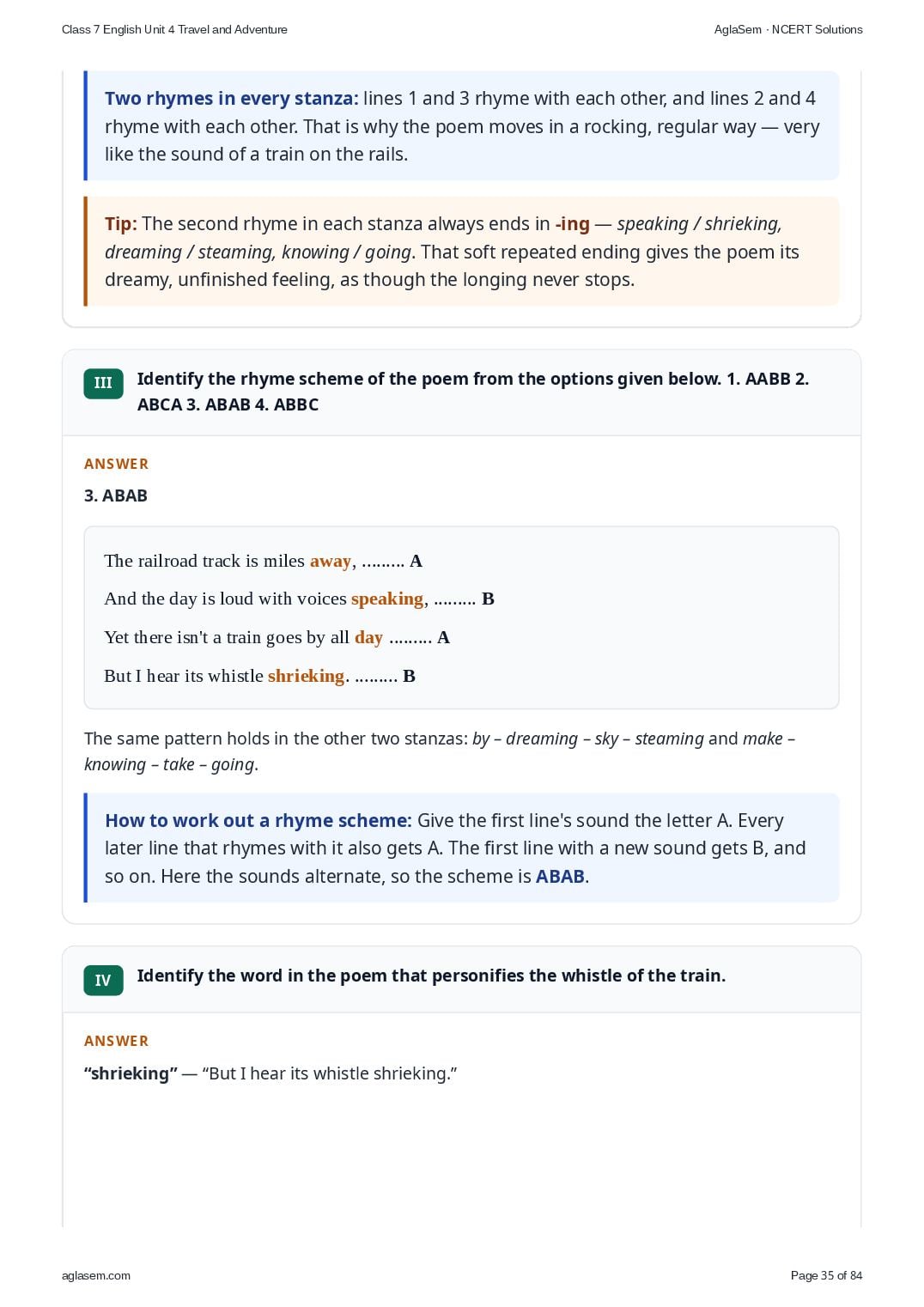Click the aglasem.com footer link
This screenshot has height=1307, width=924.
click(96, 1275)
